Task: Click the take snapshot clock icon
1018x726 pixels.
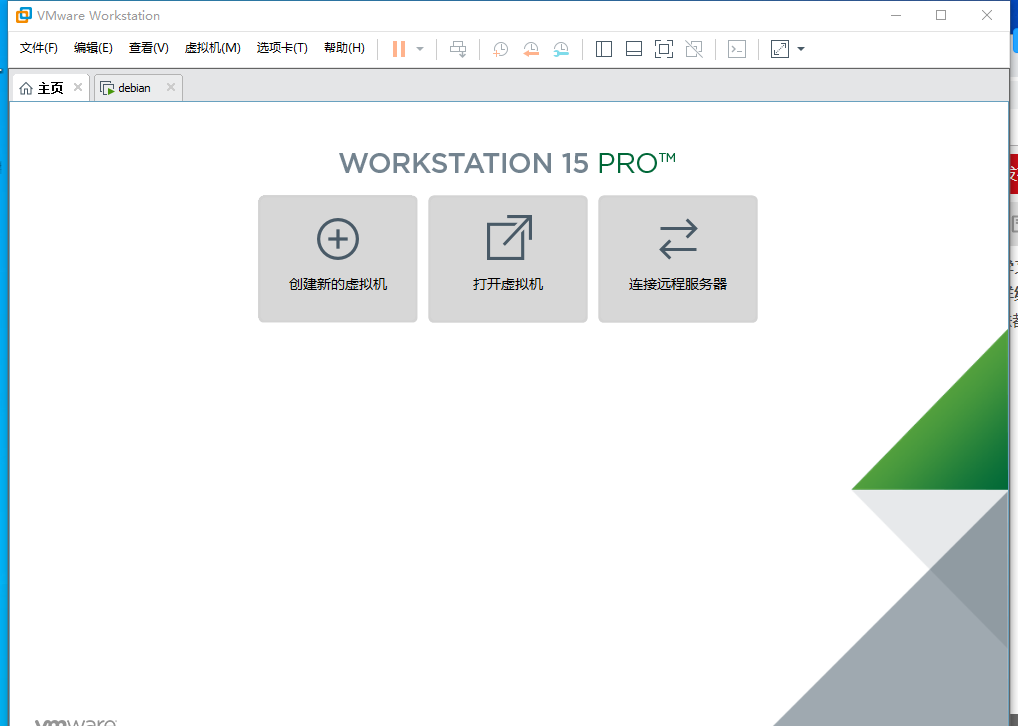Action: click(501, 49)
